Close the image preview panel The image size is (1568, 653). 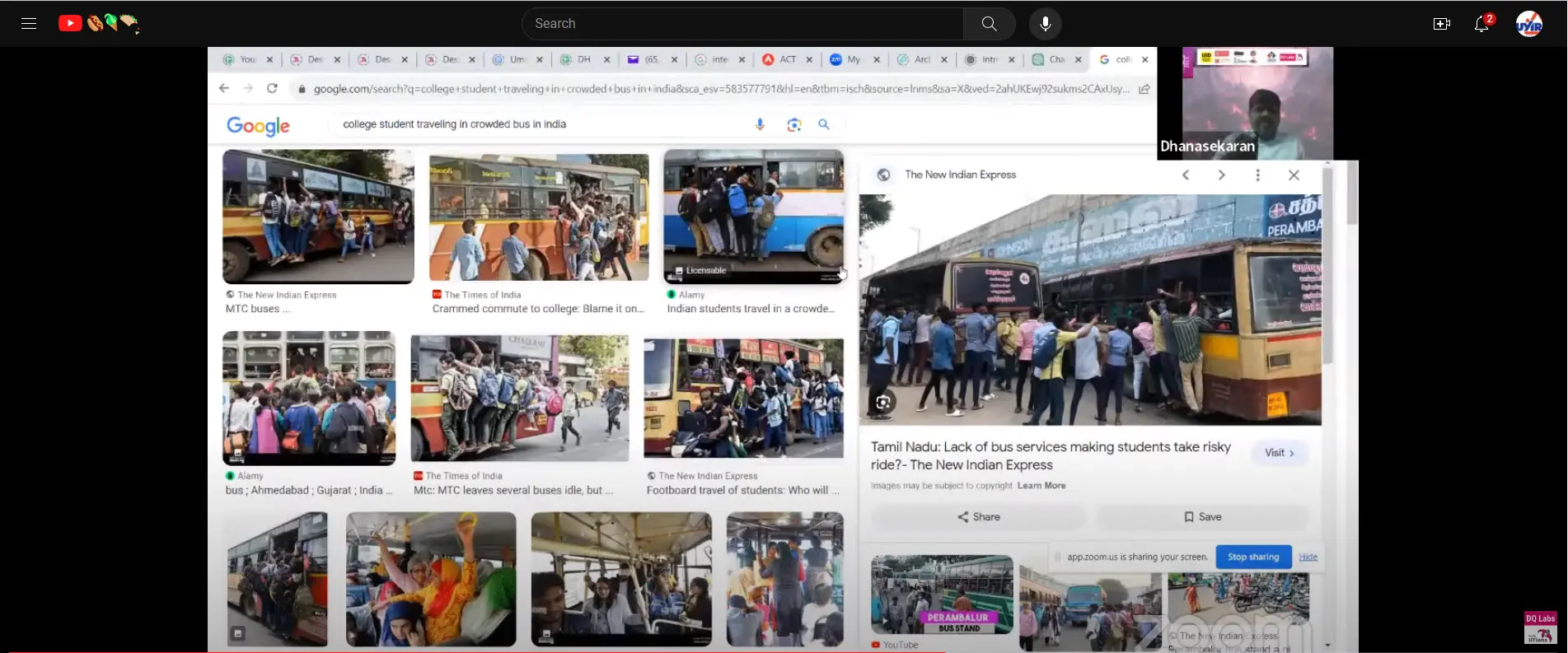(1294, 175)
